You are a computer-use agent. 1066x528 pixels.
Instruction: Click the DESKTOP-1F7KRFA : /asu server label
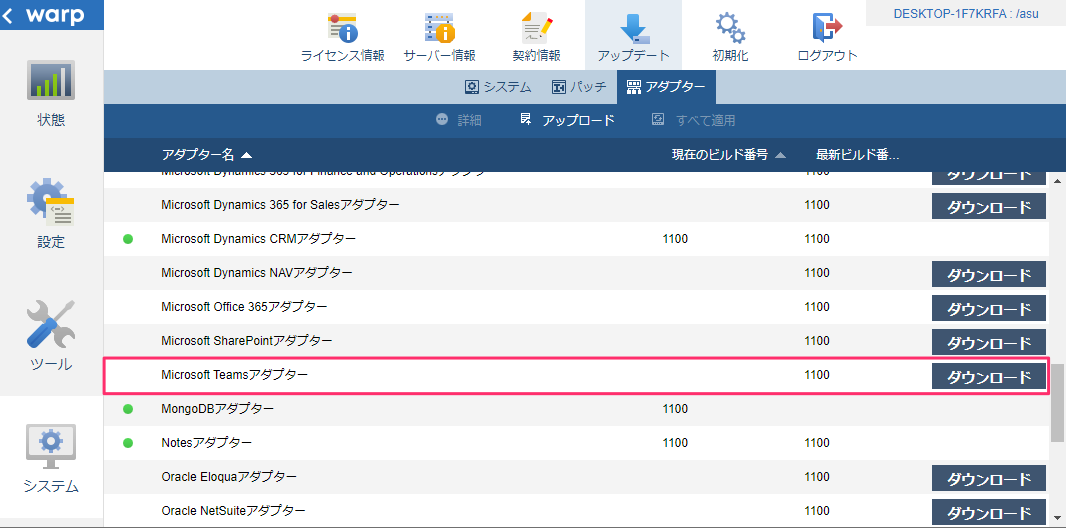coord(965,14)
